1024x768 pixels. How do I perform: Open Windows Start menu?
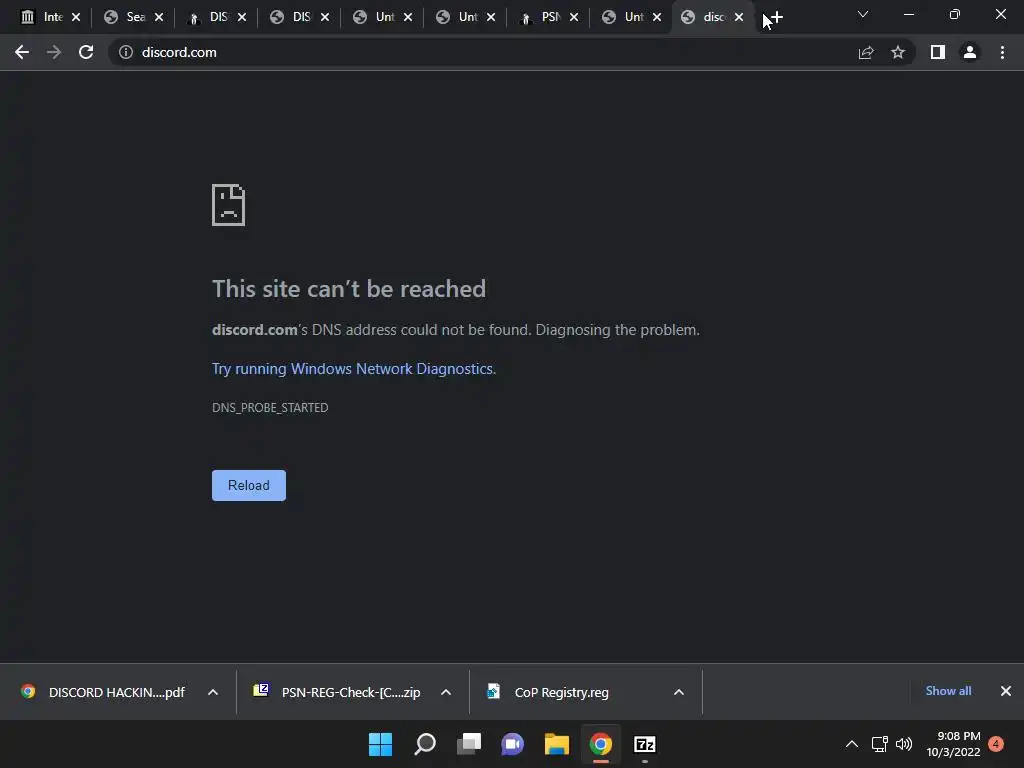point(380,744)
